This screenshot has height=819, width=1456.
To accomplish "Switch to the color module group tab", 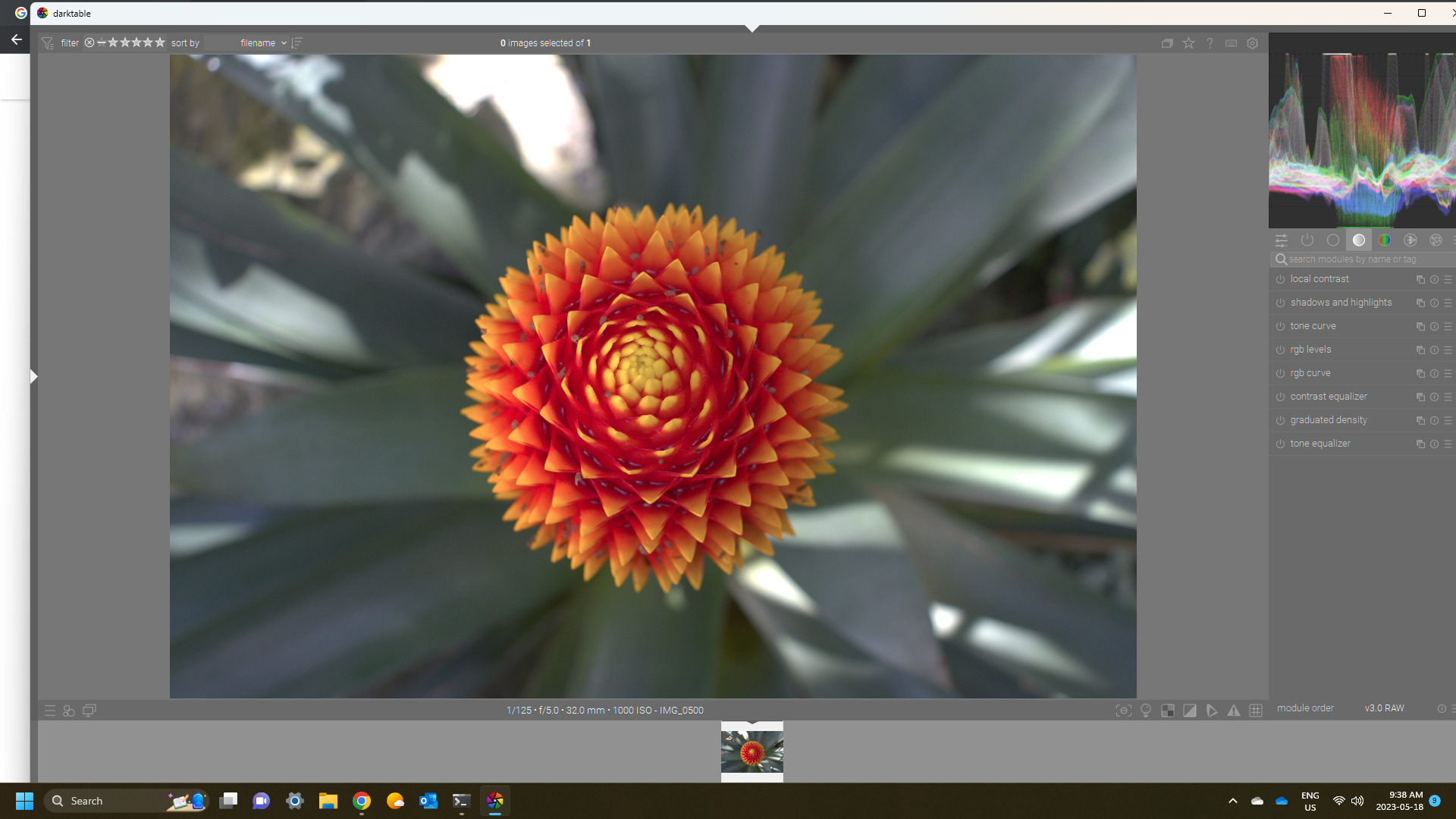I will click(1385, 240).
